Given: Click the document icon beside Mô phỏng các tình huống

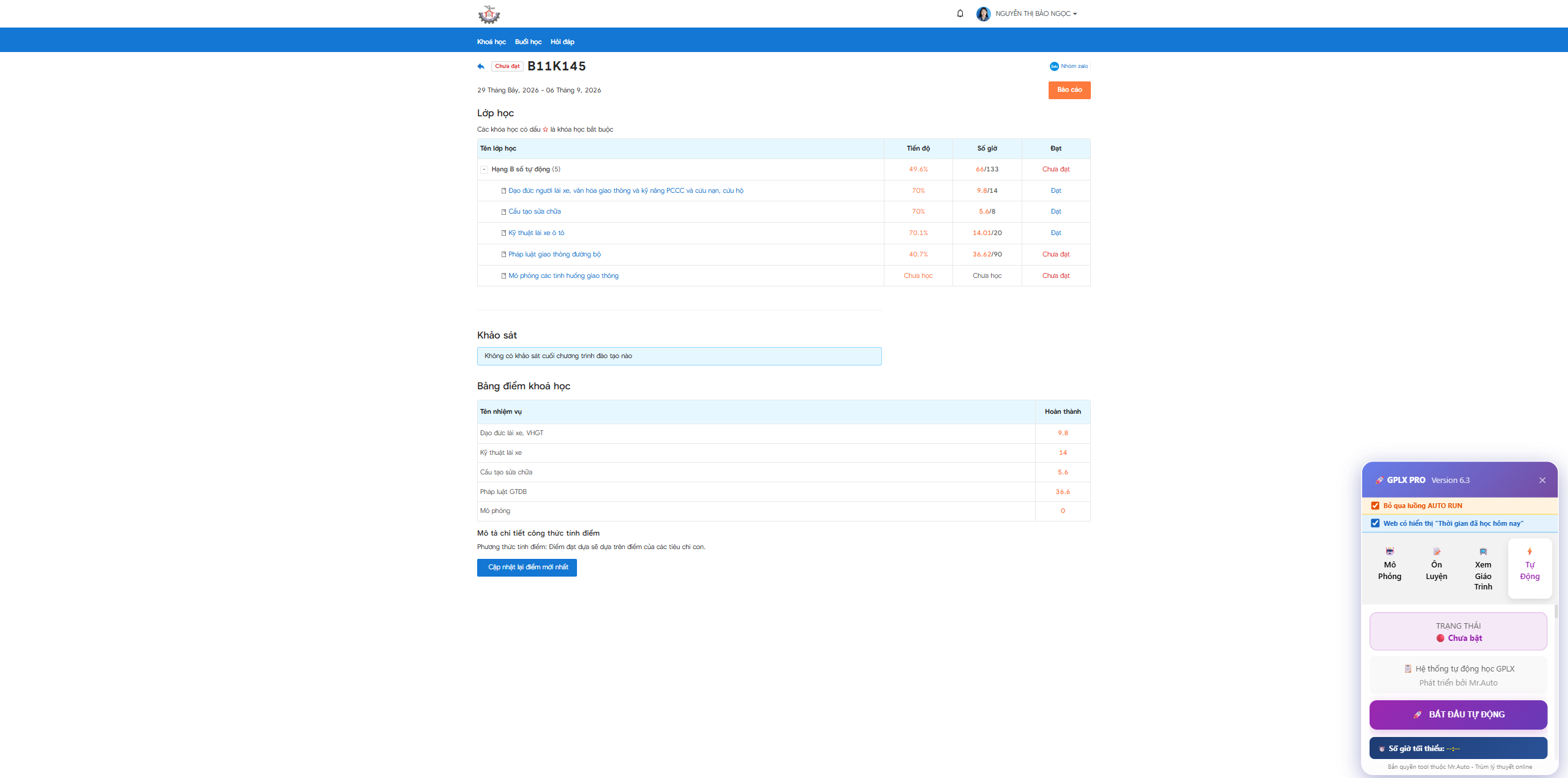Looking at the screenshot, I should point(503,276).
